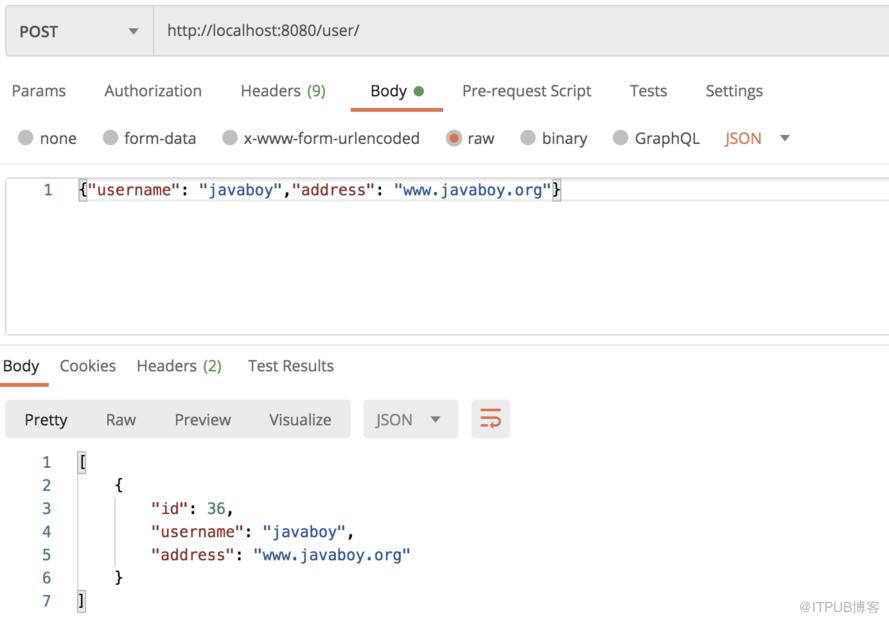The image size is (889, 622).
Task: View response Headers (2) tab
Action: click(179, 366)
